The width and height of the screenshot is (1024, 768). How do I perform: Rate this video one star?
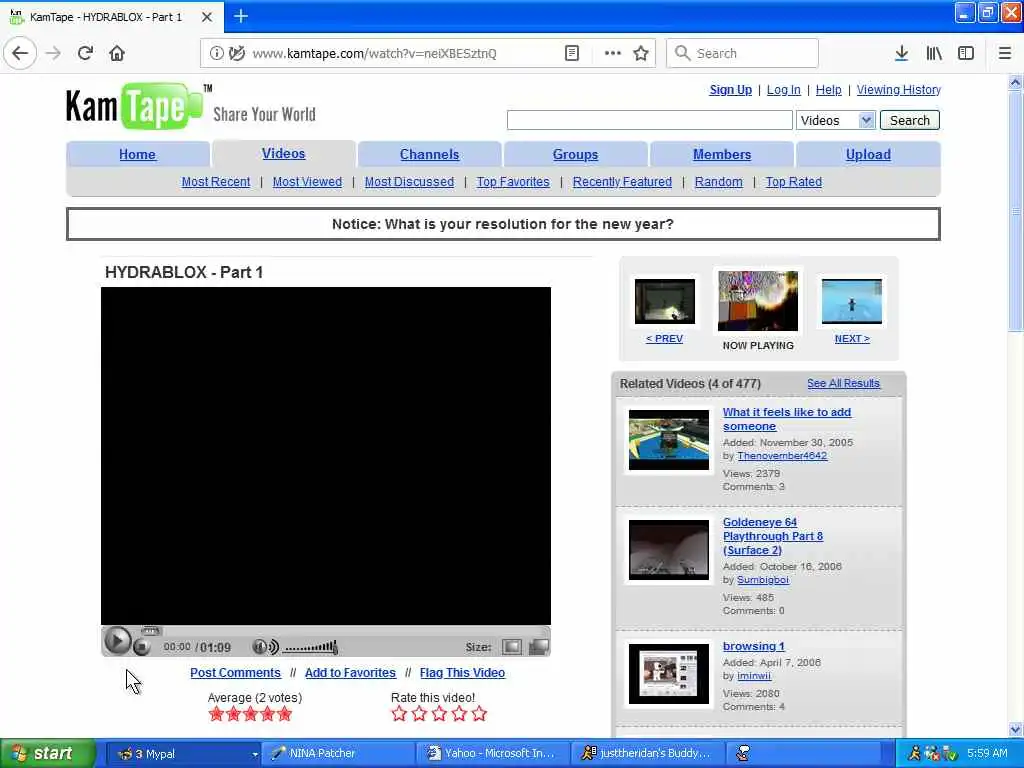399,714
